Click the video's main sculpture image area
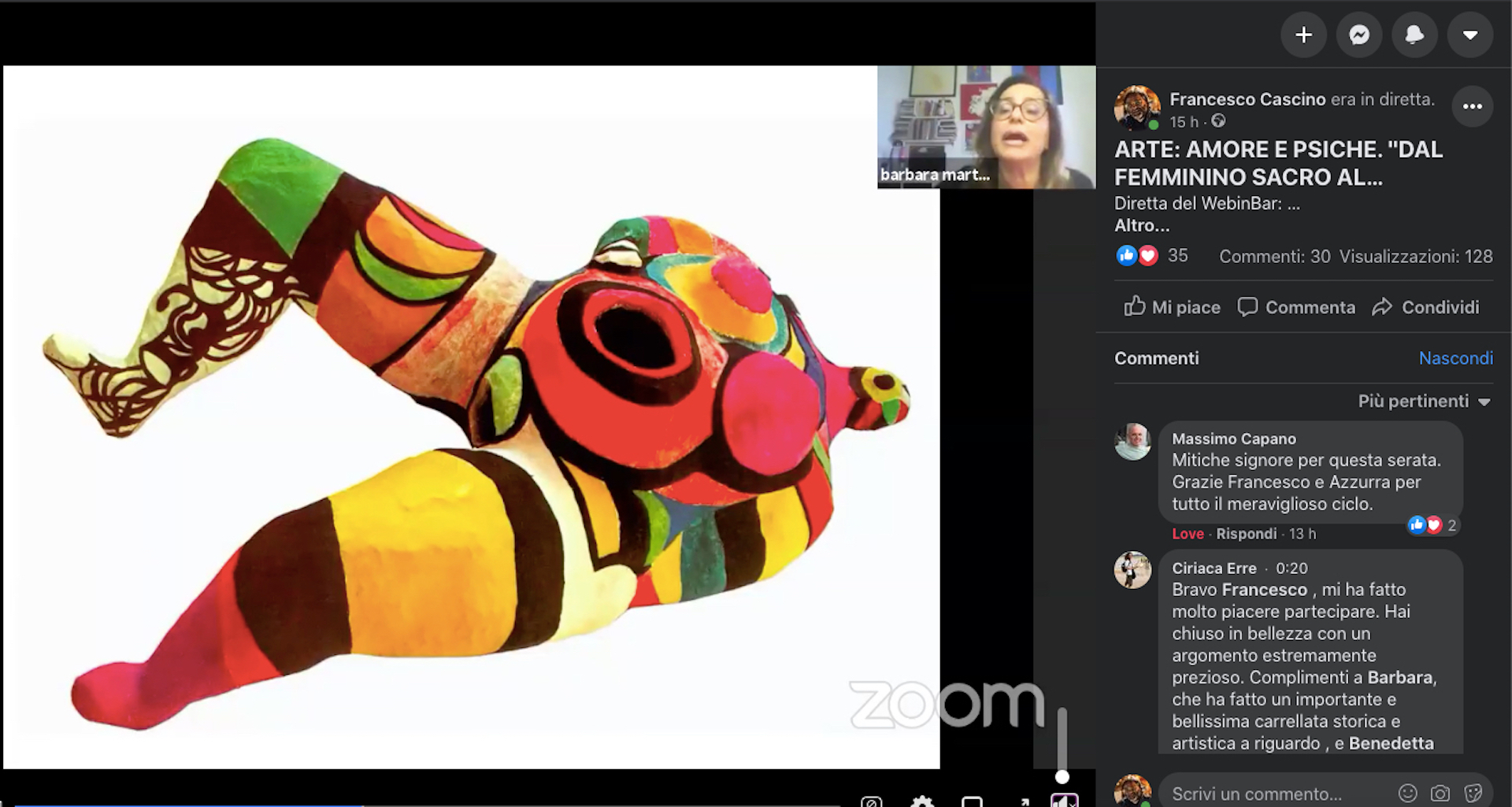This screenshot has height=807, width=1512. click(x=471, y=417)
